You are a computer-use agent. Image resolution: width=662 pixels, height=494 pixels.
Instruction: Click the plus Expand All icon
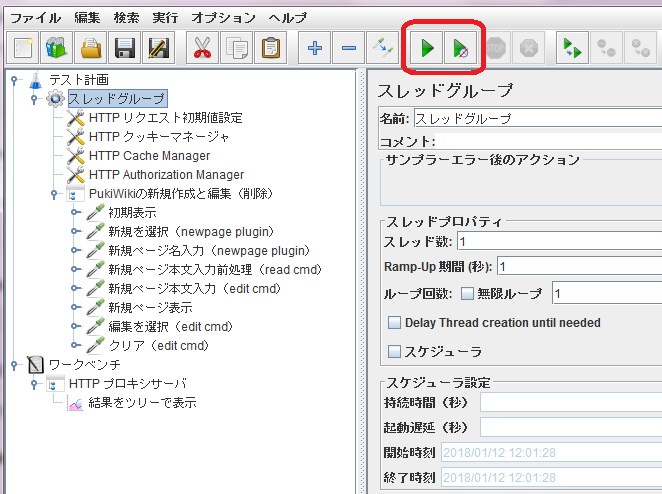315,47
